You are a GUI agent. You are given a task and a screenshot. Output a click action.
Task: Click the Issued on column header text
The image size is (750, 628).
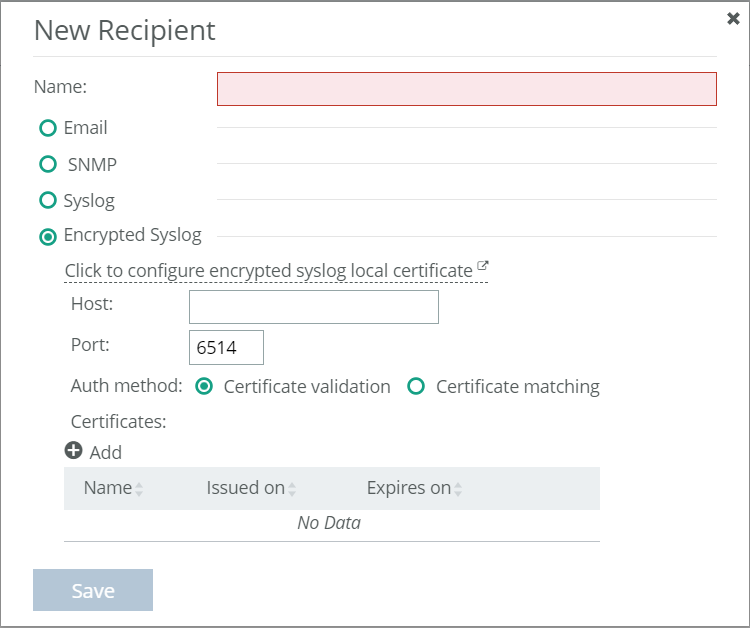(x=245, y=488)
